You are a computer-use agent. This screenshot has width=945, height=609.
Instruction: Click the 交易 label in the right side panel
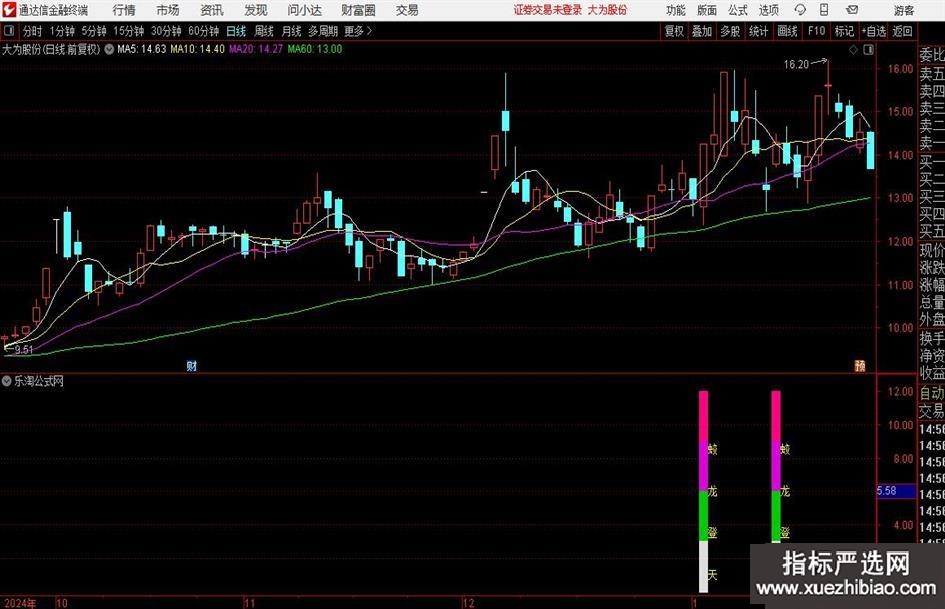932,411
